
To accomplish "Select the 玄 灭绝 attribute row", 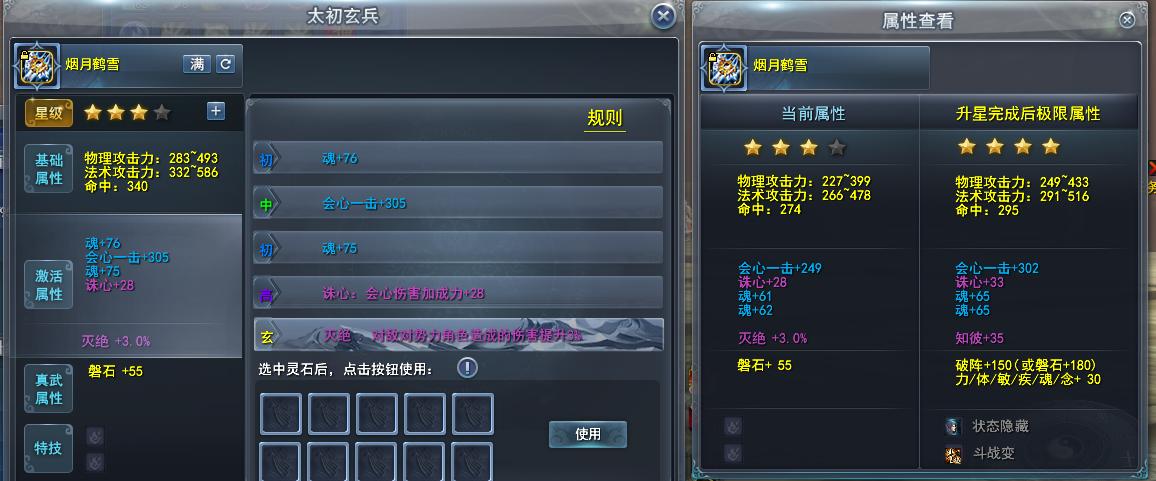I will (458, 335).
